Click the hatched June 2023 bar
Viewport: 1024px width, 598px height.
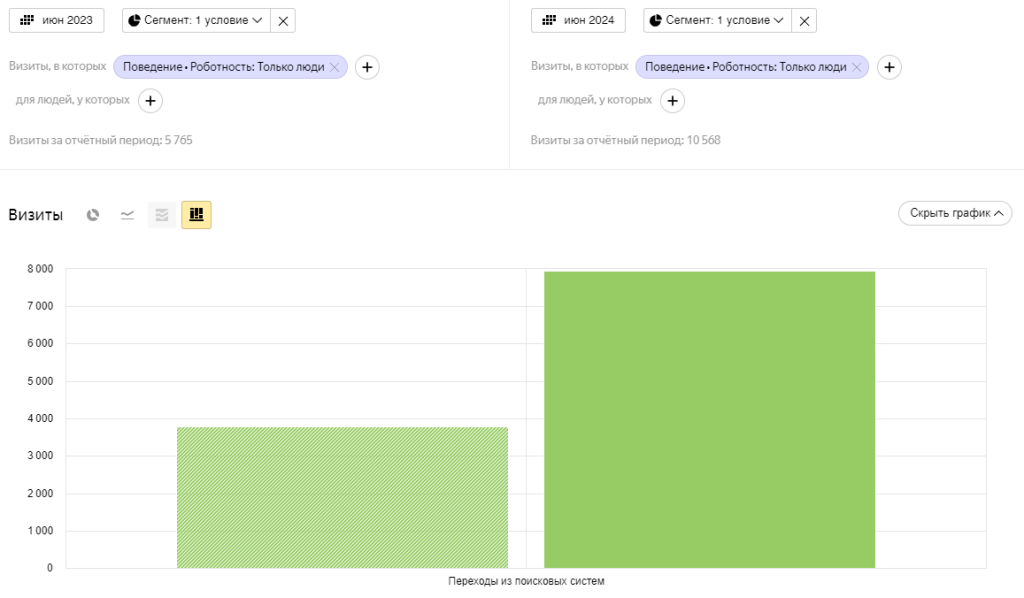(x=342, y=497)
